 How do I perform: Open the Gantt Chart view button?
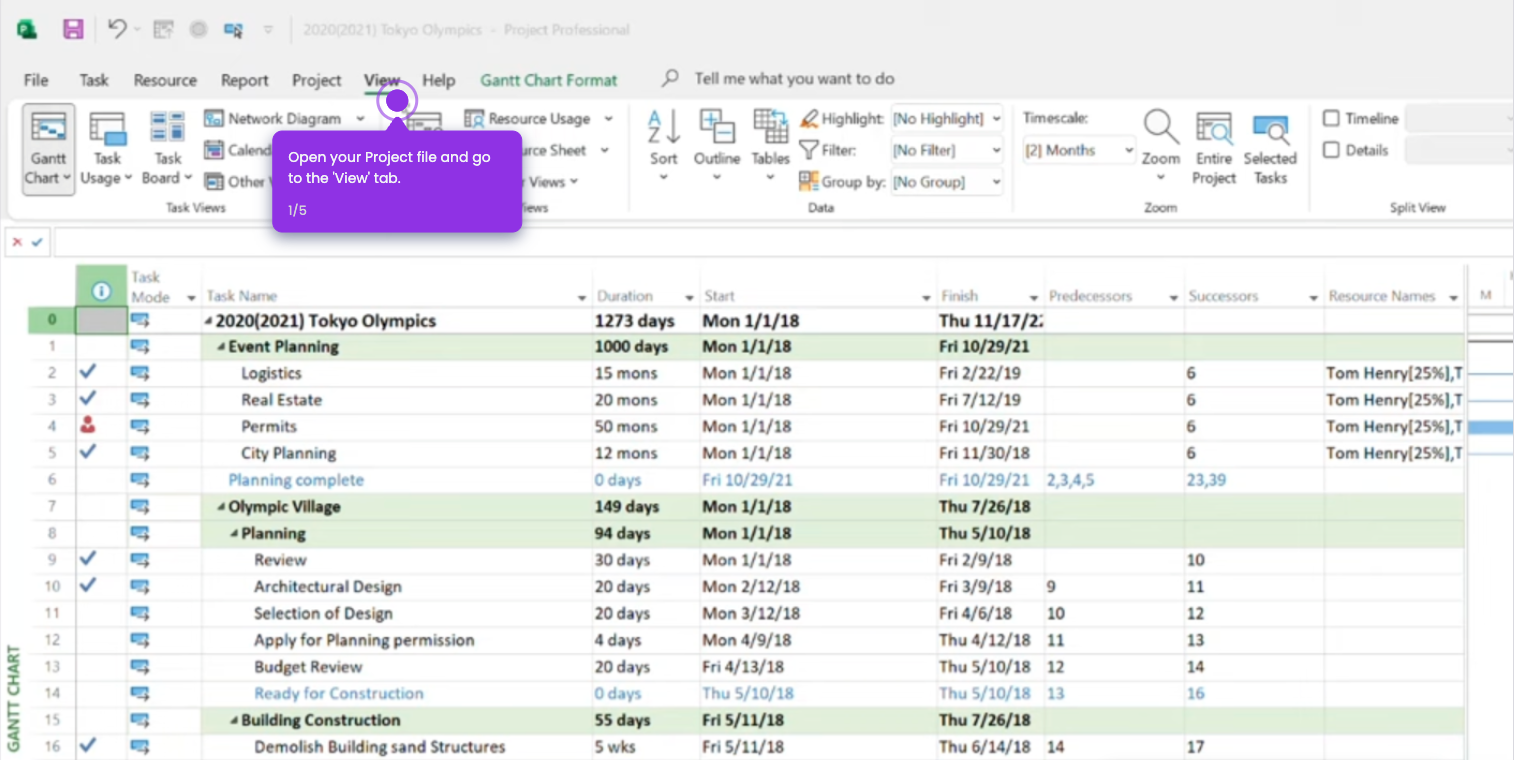coord(48,149)
